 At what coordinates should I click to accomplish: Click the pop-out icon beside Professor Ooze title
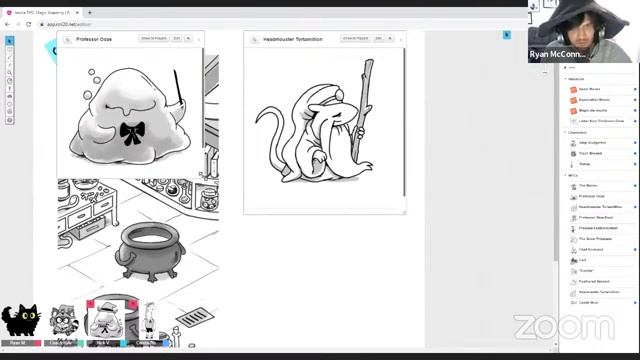(x=68, y=40)
